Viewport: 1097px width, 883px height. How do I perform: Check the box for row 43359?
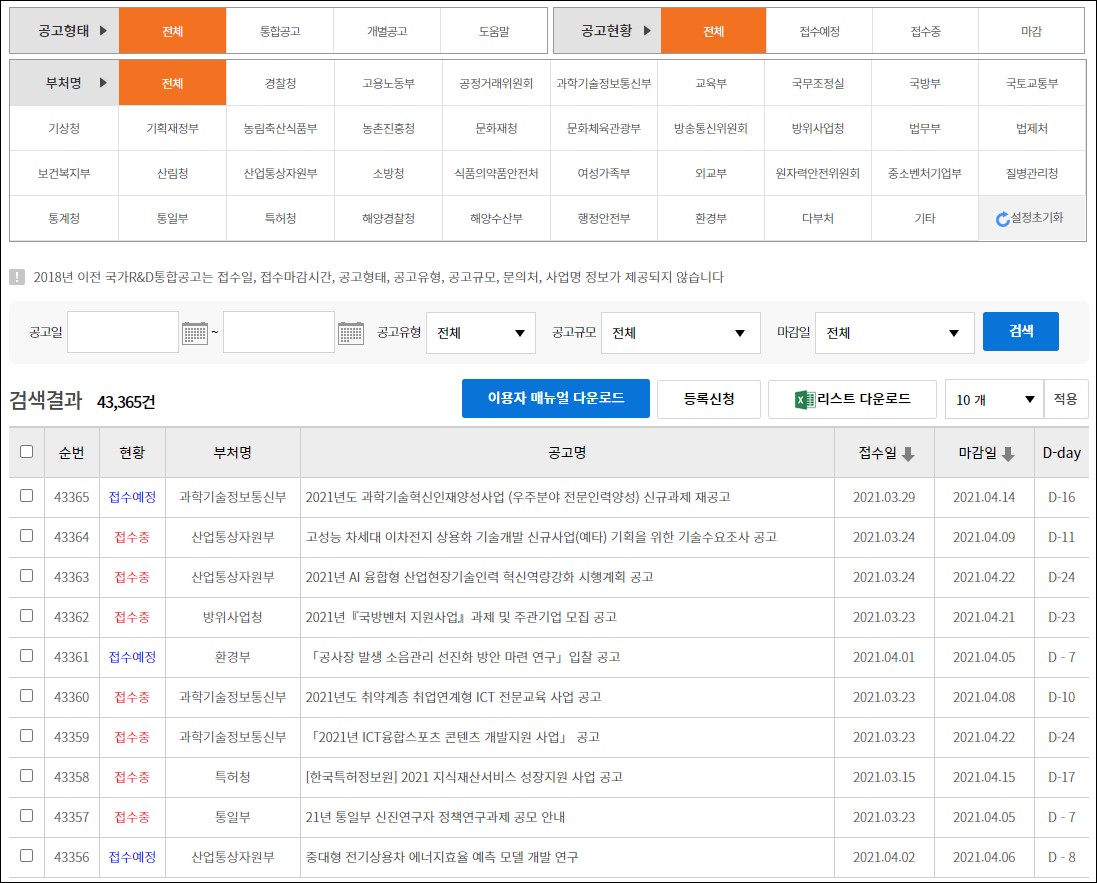point(27,735)
